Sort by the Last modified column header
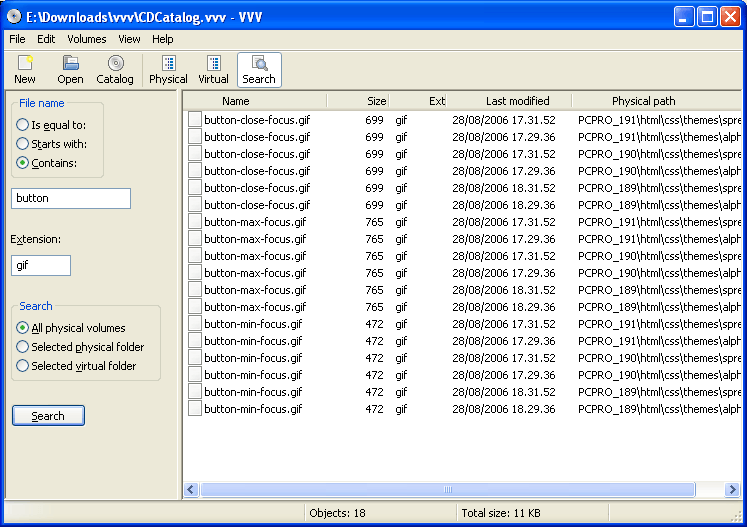 tap(509, 101)
